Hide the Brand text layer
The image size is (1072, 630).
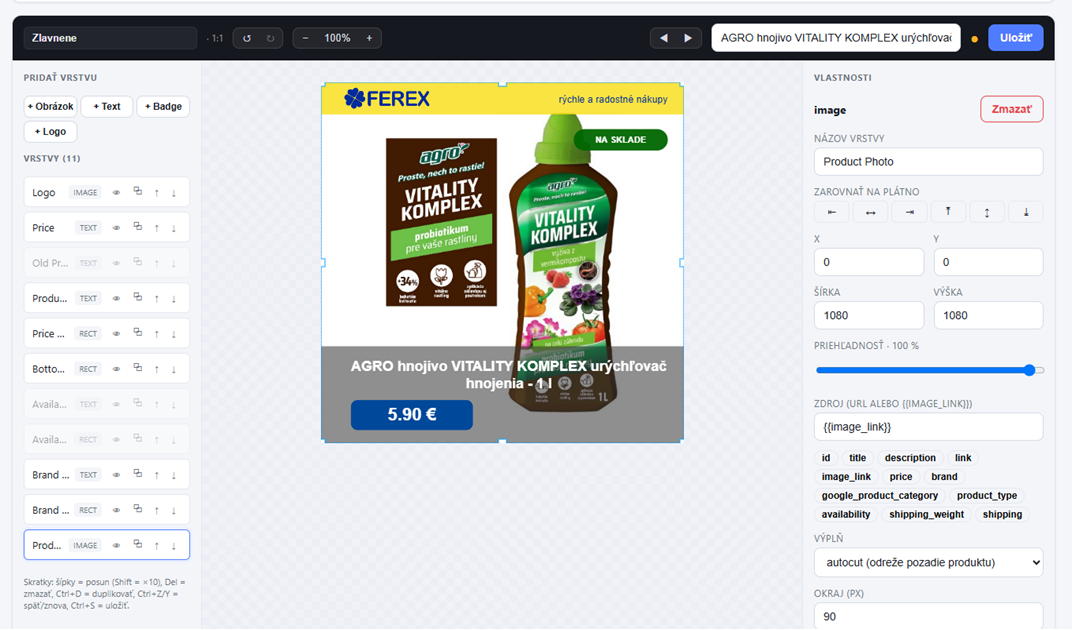click(x=116, y=475)
